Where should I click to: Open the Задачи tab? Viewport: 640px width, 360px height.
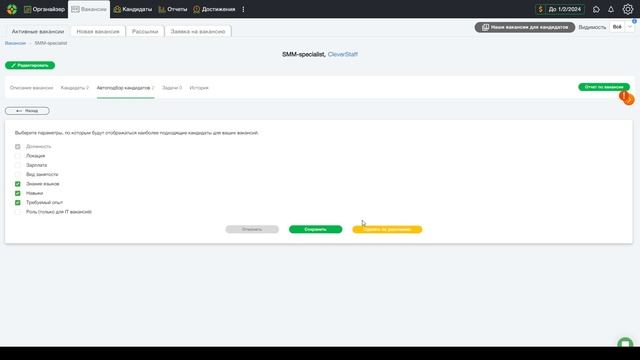[x=172, y=88]
